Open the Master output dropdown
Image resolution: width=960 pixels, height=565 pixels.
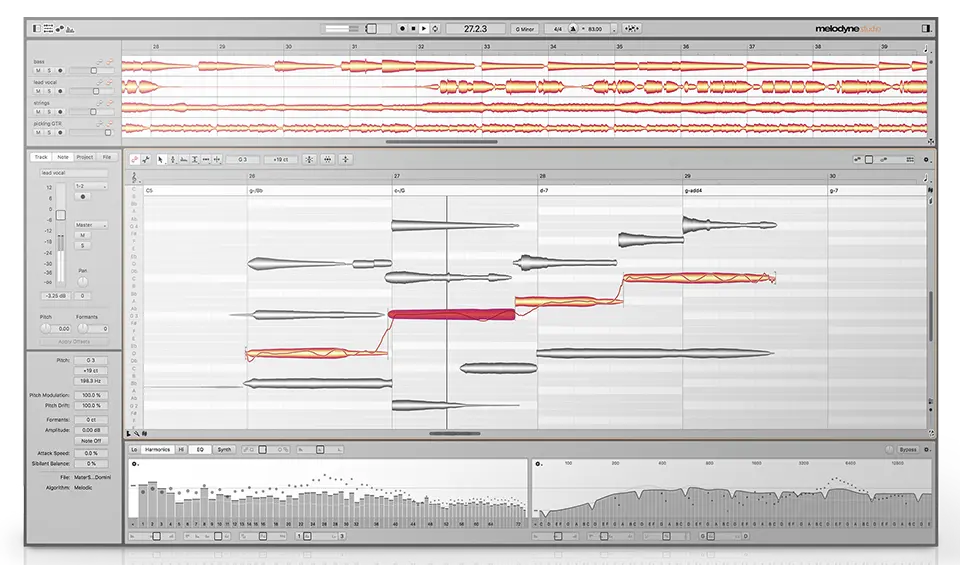click(x=91, y=225)
